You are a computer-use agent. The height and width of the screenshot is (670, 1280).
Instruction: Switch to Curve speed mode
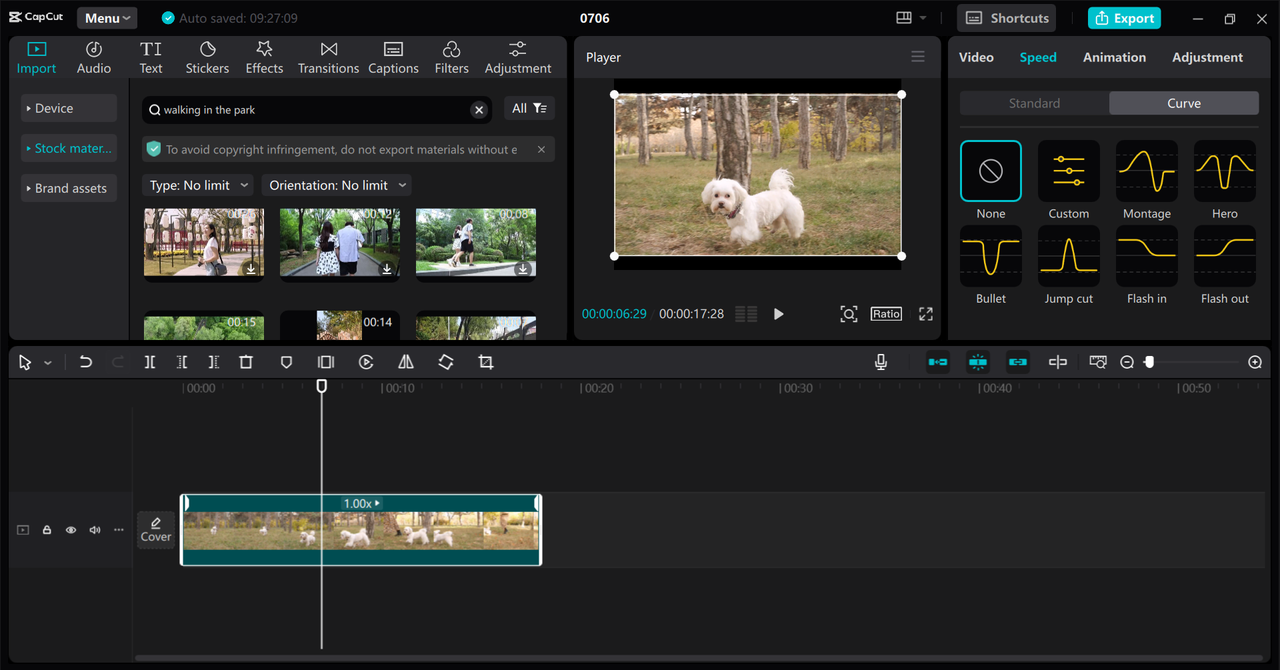[1184, 103]
